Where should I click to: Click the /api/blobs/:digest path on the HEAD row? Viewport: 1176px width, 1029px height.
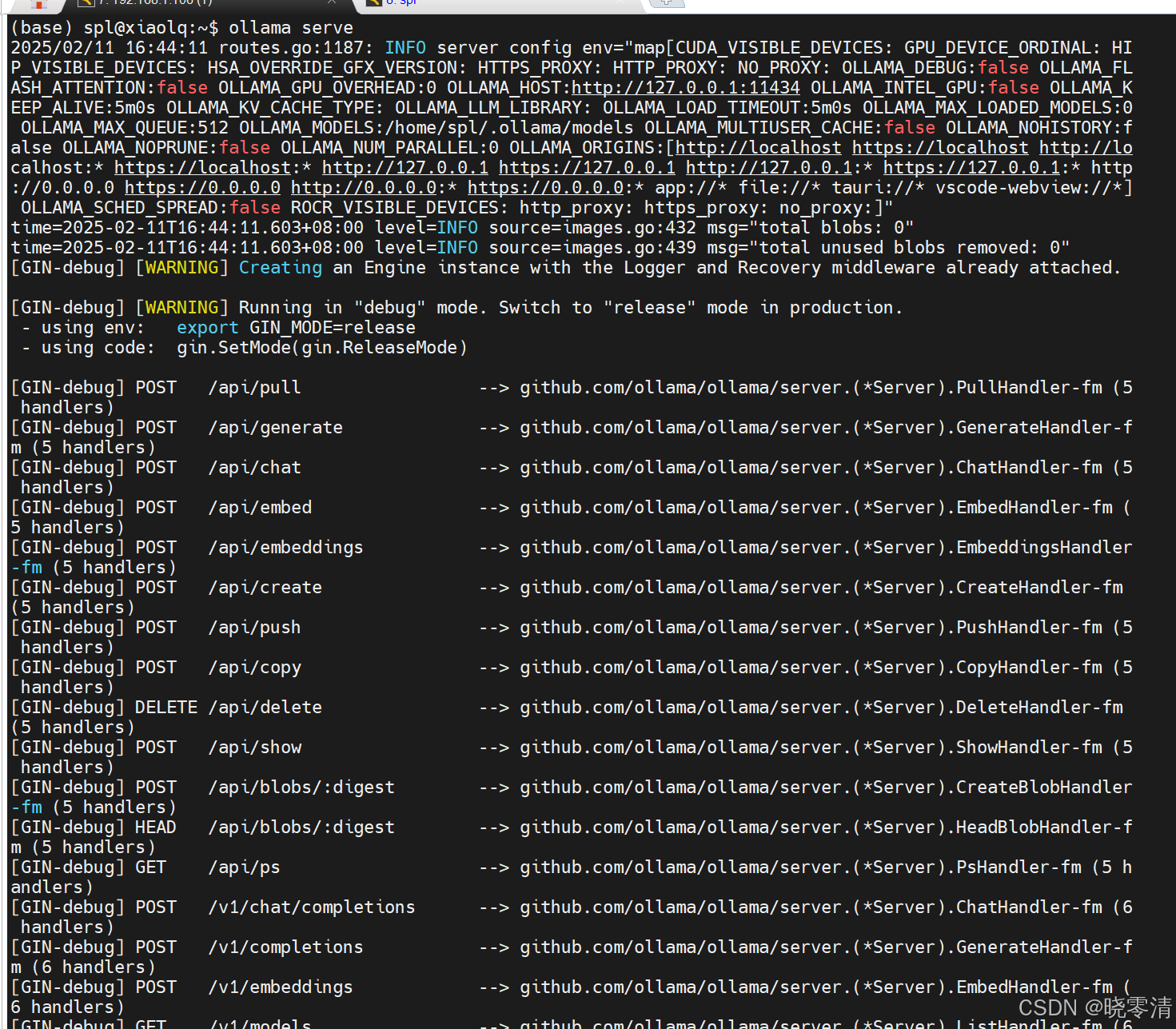(301, 828)
